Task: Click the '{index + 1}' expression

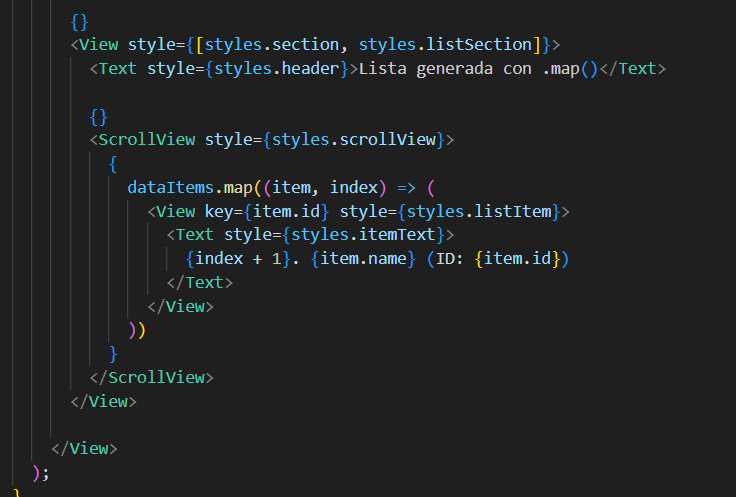Action: click(238, 259)
